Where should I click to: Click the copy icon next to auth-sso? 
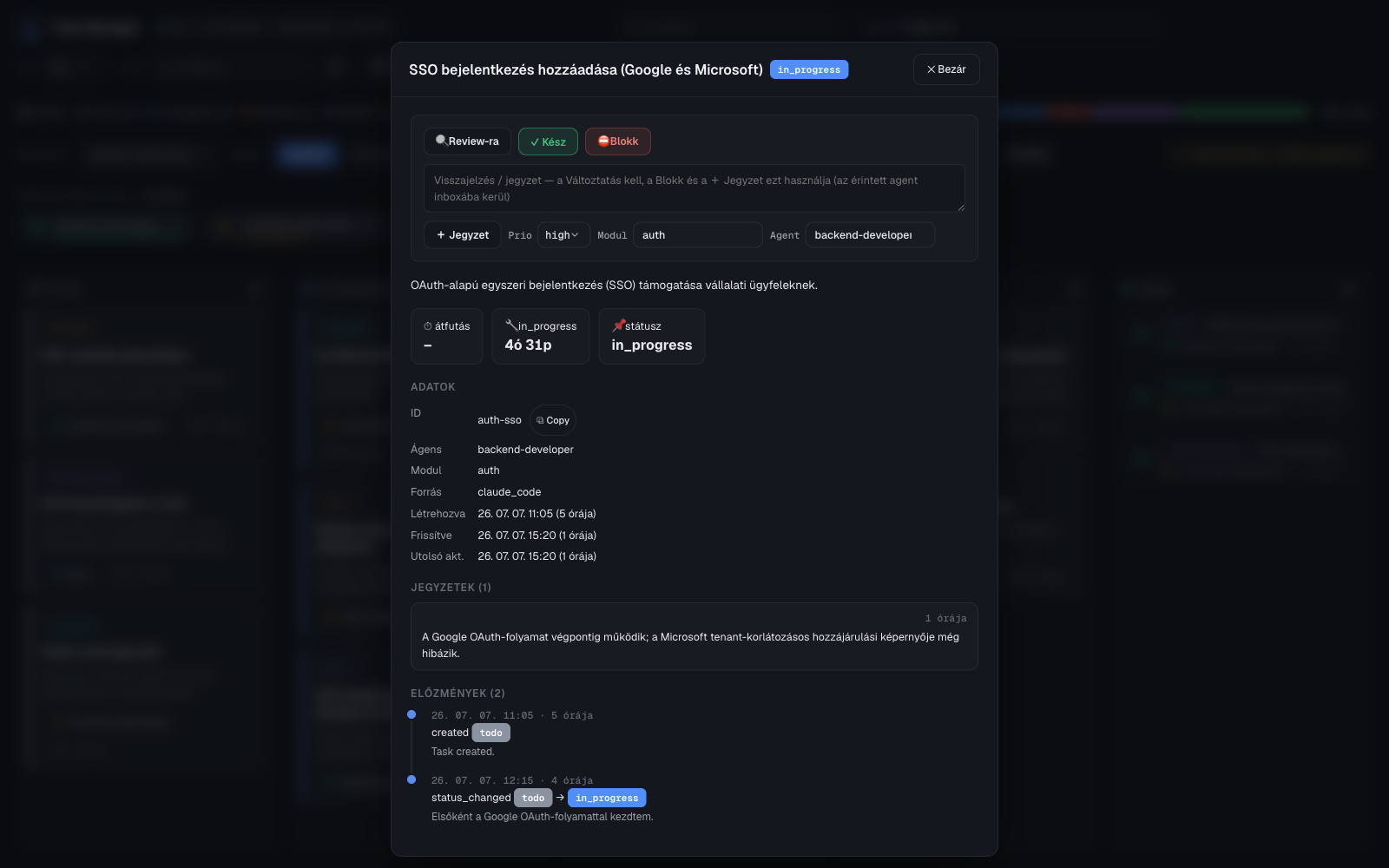click(x=540, y=420)
